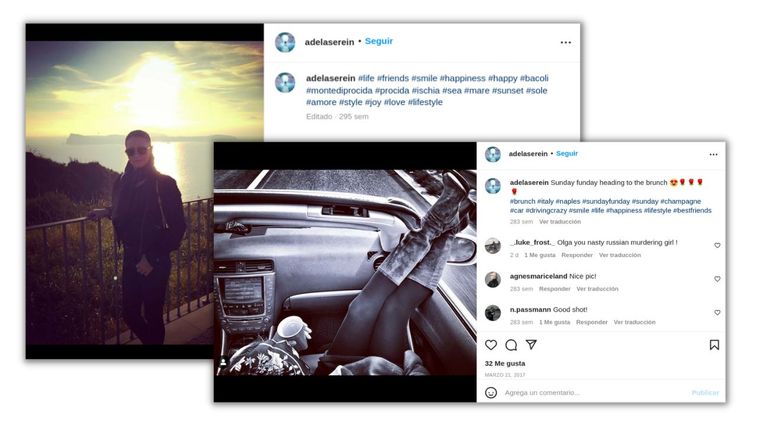The image size is (768, 431).
Task: Click adelaserein avatar in front post header
Action: point(493,154)
